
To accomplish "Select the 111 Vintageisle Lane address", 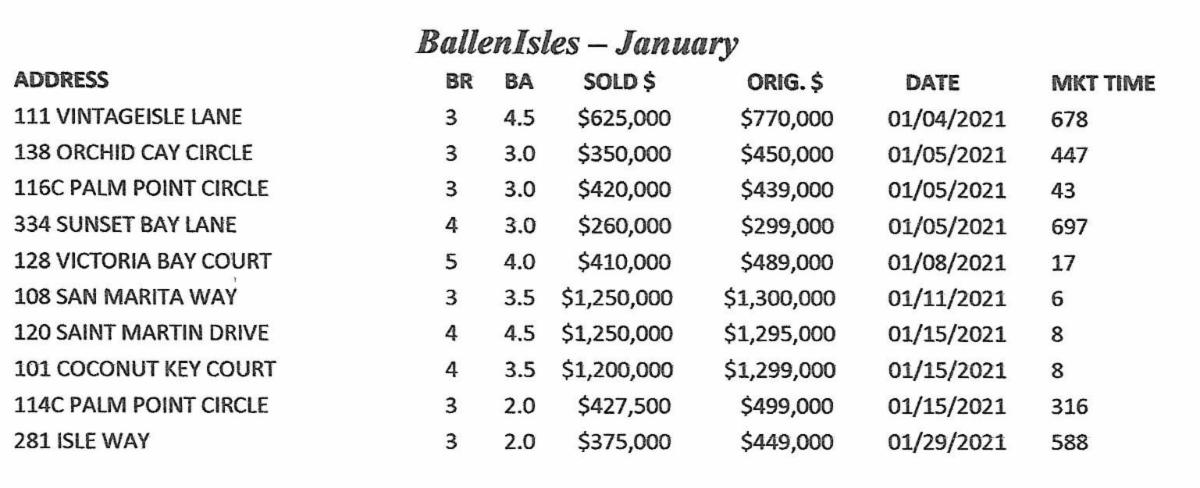I will [128, 117].
